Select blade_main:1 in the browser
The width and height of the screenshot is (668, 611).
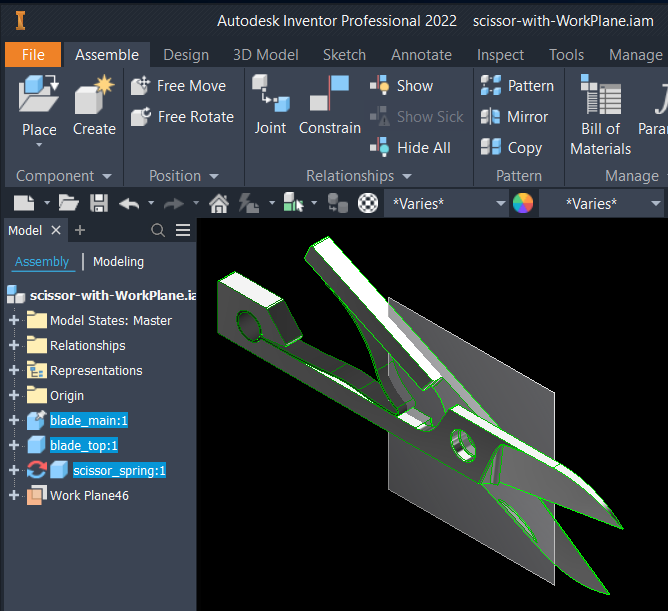(x=89, y=421)
